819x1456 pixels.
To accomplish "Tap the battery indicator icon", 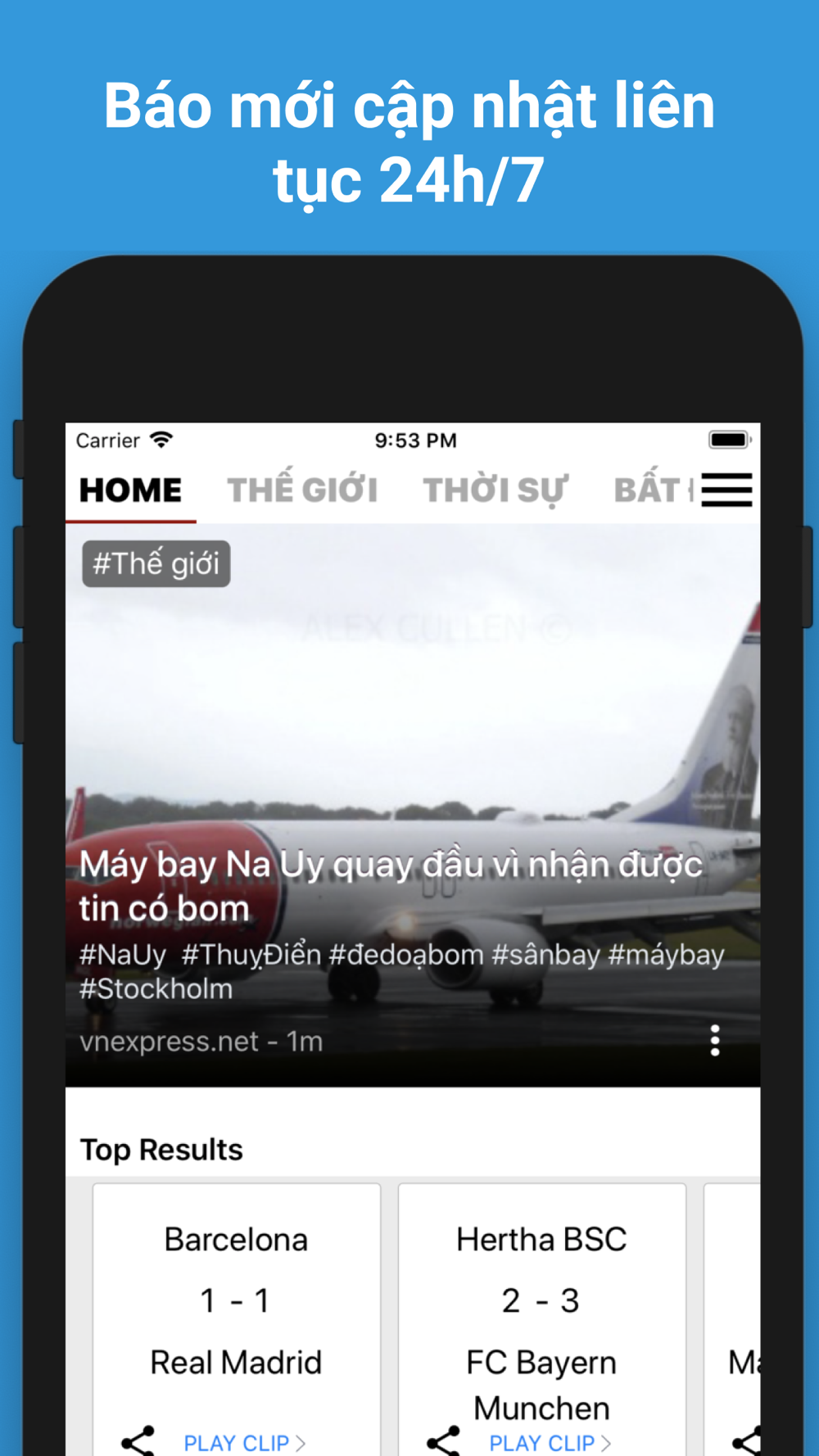I will (x=730, y=440).
